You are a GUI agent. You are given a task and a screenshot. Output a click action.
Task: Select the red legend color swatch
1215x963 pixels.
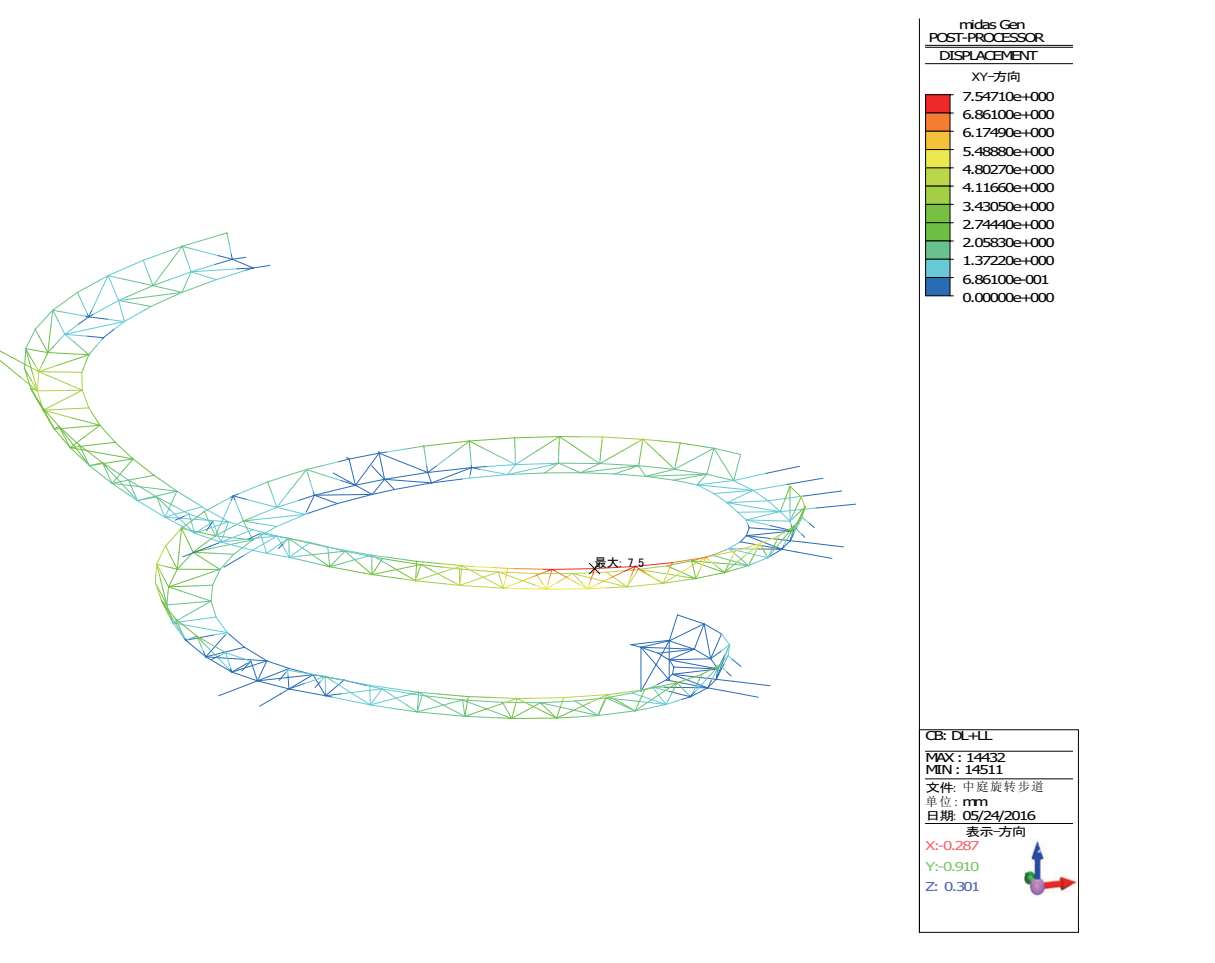click(938, 103)
